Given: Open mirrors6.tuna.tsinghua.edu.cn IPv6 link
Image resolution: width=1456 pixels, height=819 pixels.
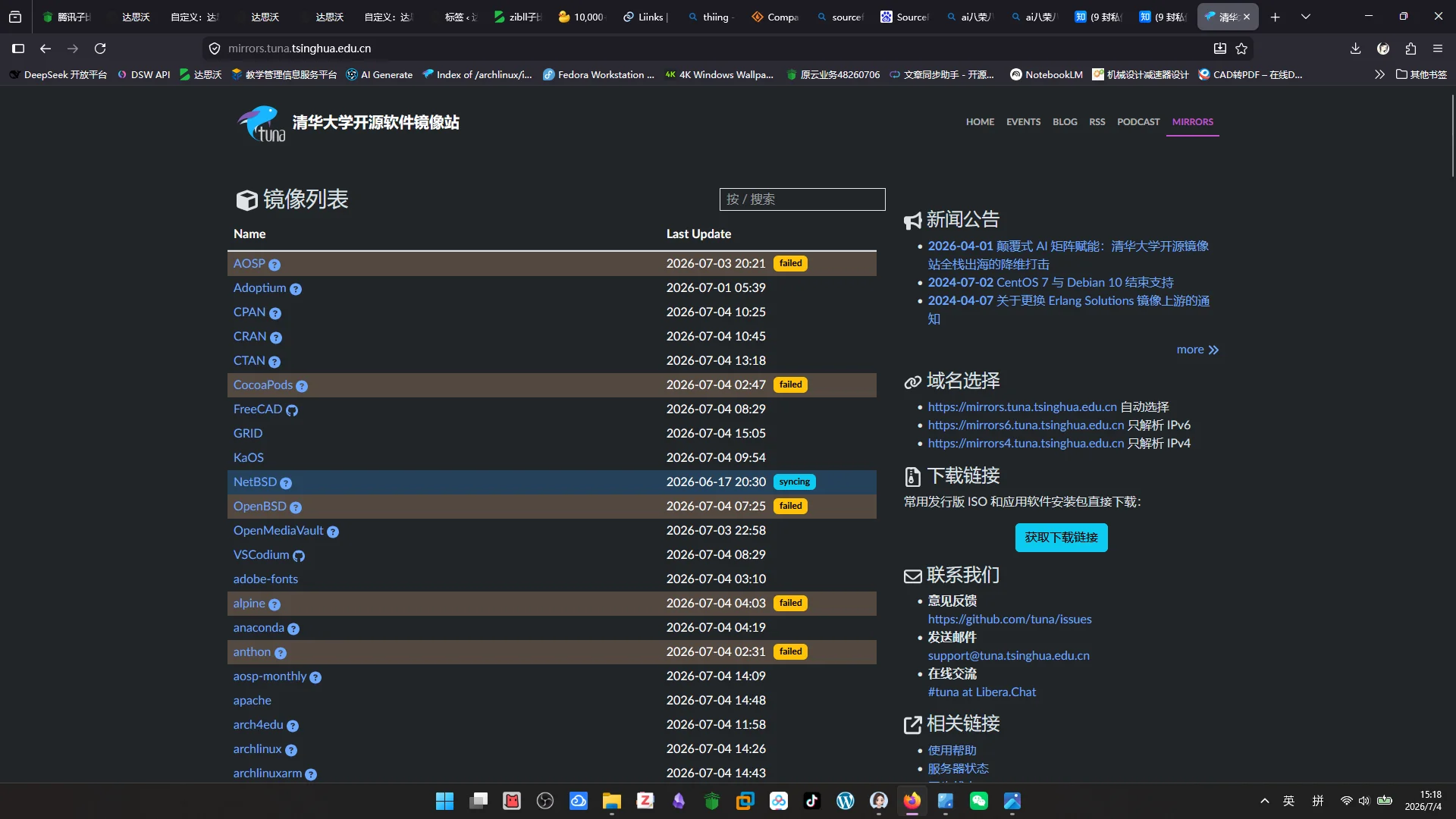Looking at the screenshot, I should [x=1026, y=425].
